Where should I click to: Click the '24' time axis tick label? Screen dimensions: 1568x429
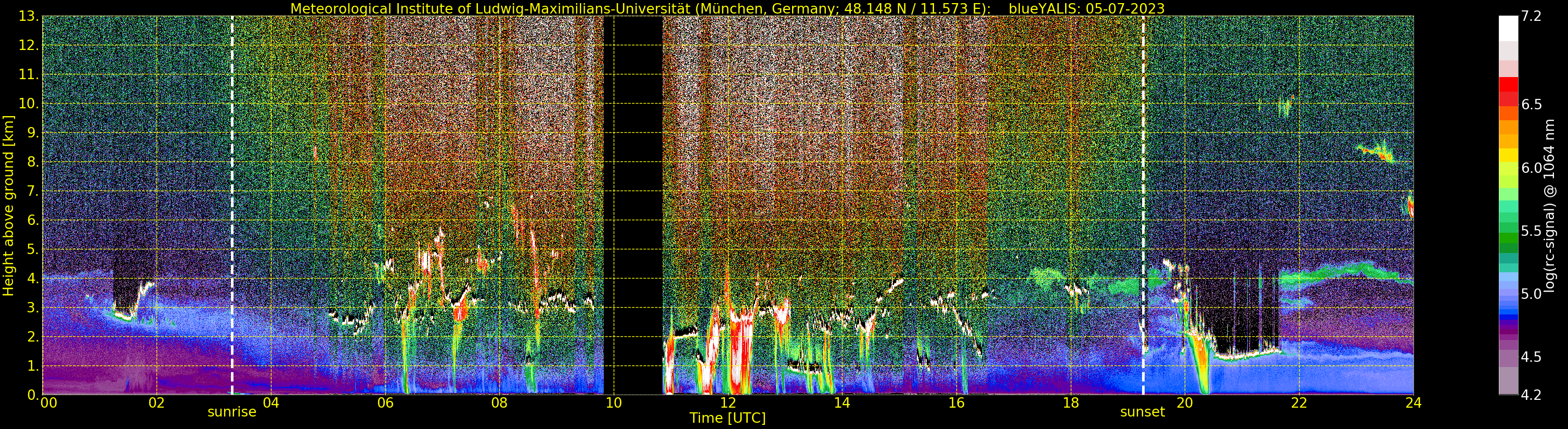point(1414,403)
